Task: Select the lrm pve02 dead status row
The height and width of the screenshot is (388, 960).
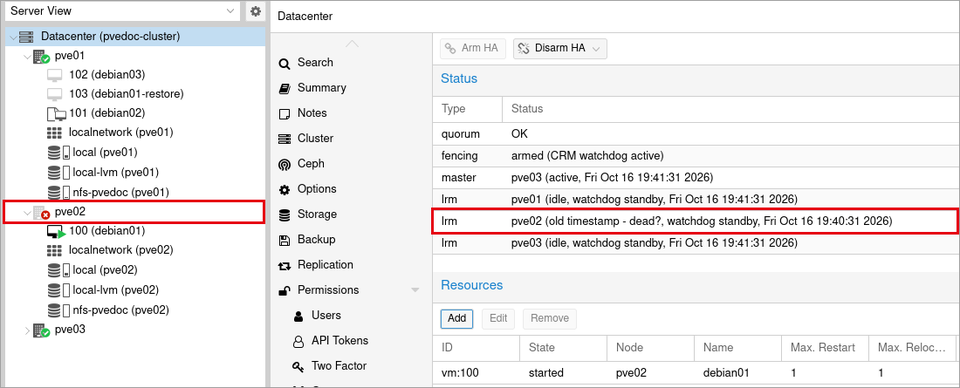Action: point(696,221)
